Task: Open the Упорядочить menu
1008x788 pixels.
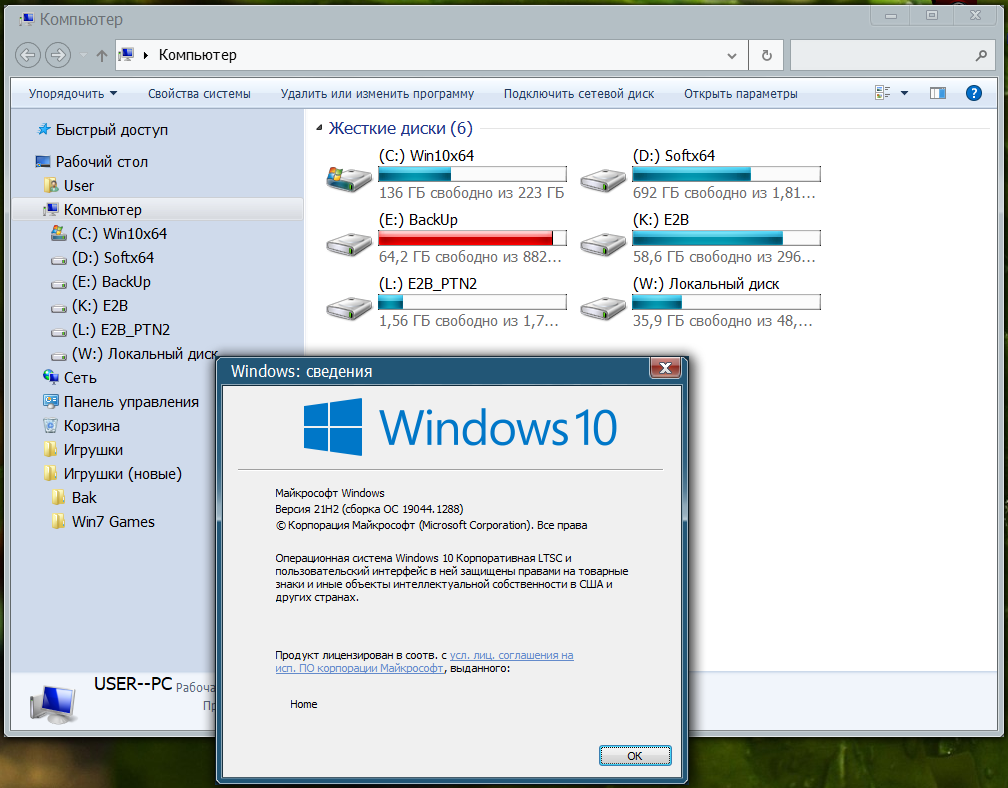Action: pos(73,94)
